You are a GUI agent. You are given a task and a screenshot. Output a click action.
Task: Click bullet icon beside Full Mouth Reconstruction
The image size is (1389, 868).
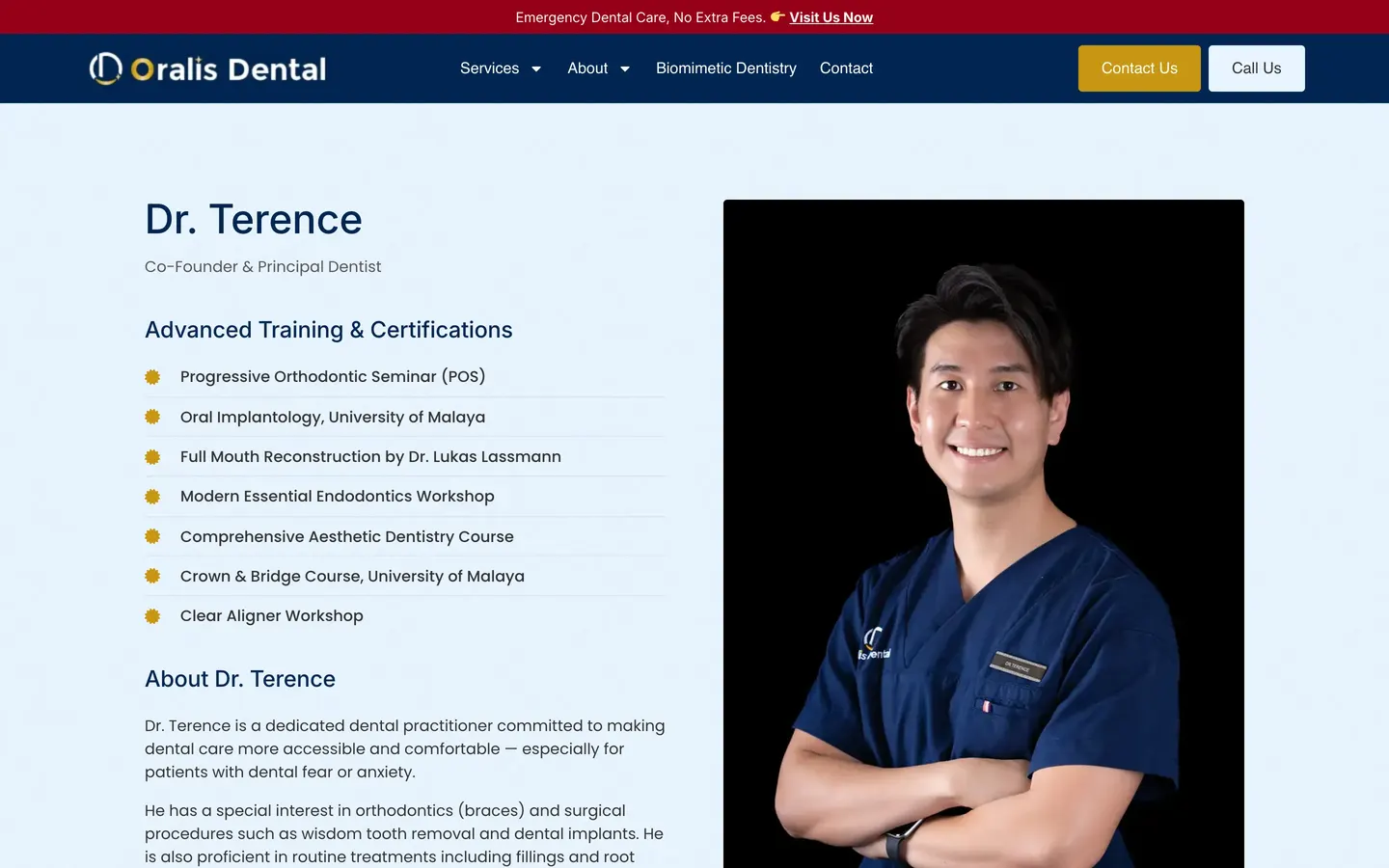[152, 457]
